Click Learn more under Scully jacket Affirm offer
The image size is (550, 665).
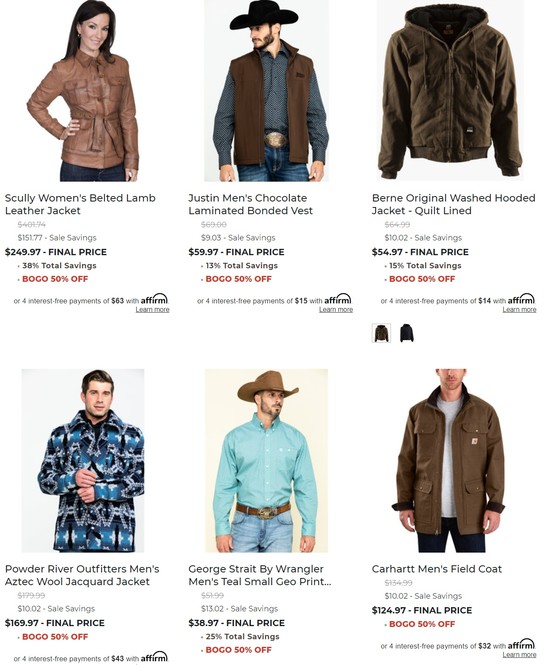tap(152, 310)
